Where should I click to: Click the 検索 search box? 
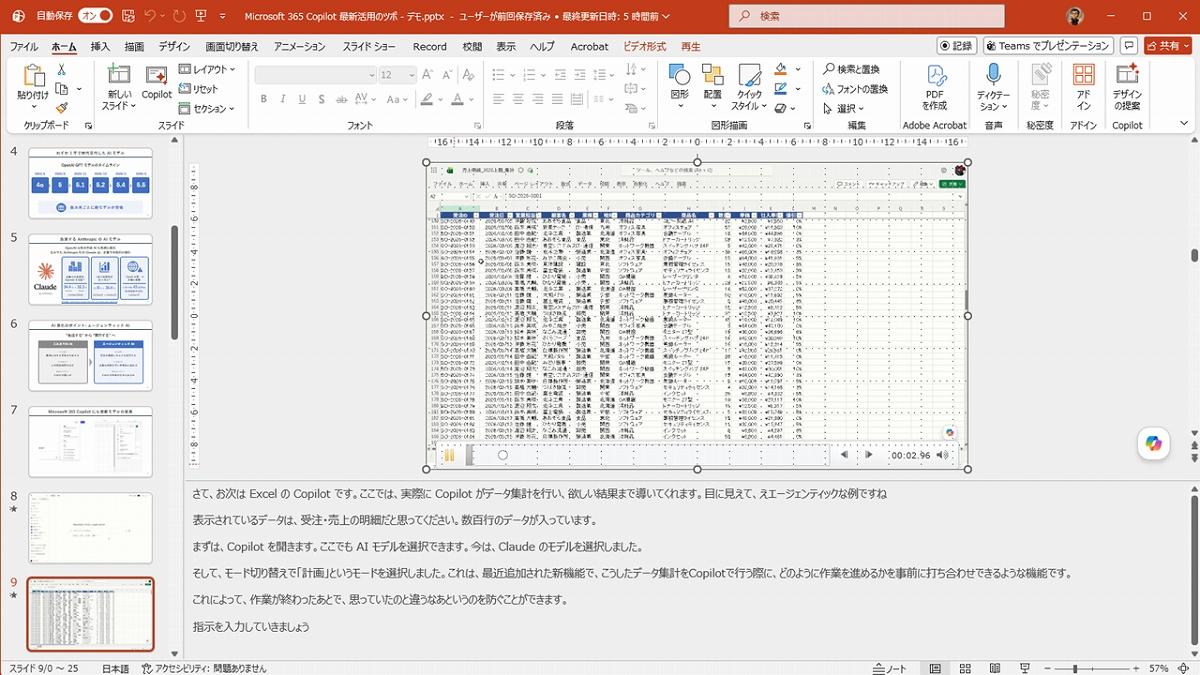point(866,16)
